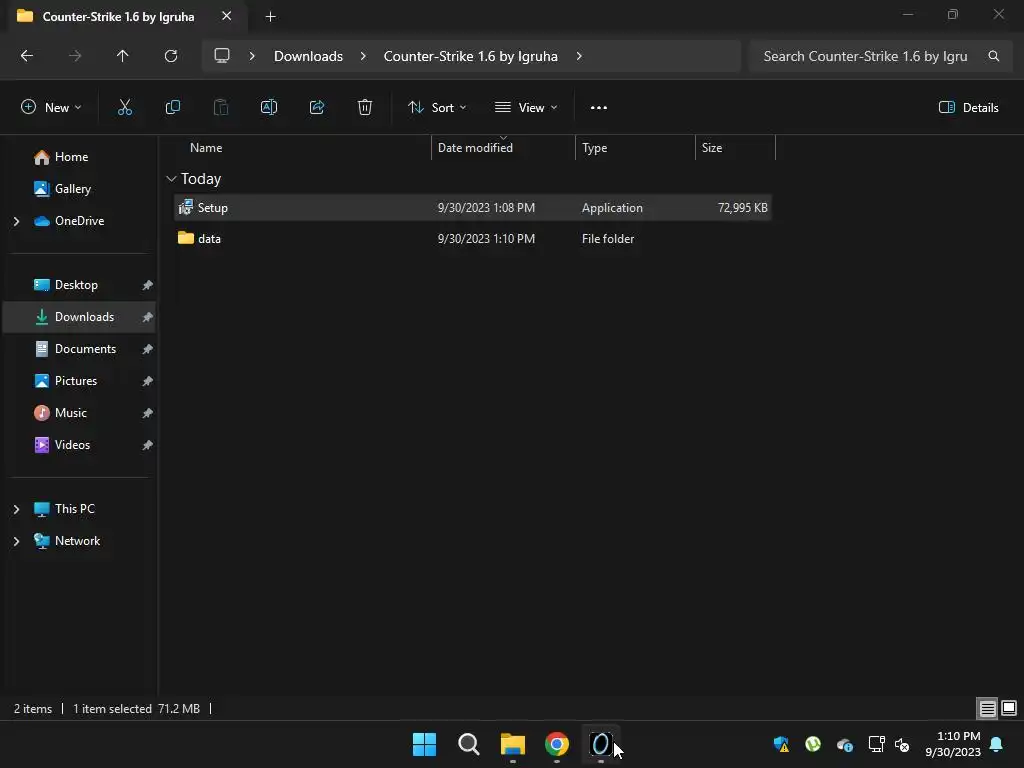Expand Network in navigation pane
Viewport: 1024px width, 768px height.
pos(16,541)
